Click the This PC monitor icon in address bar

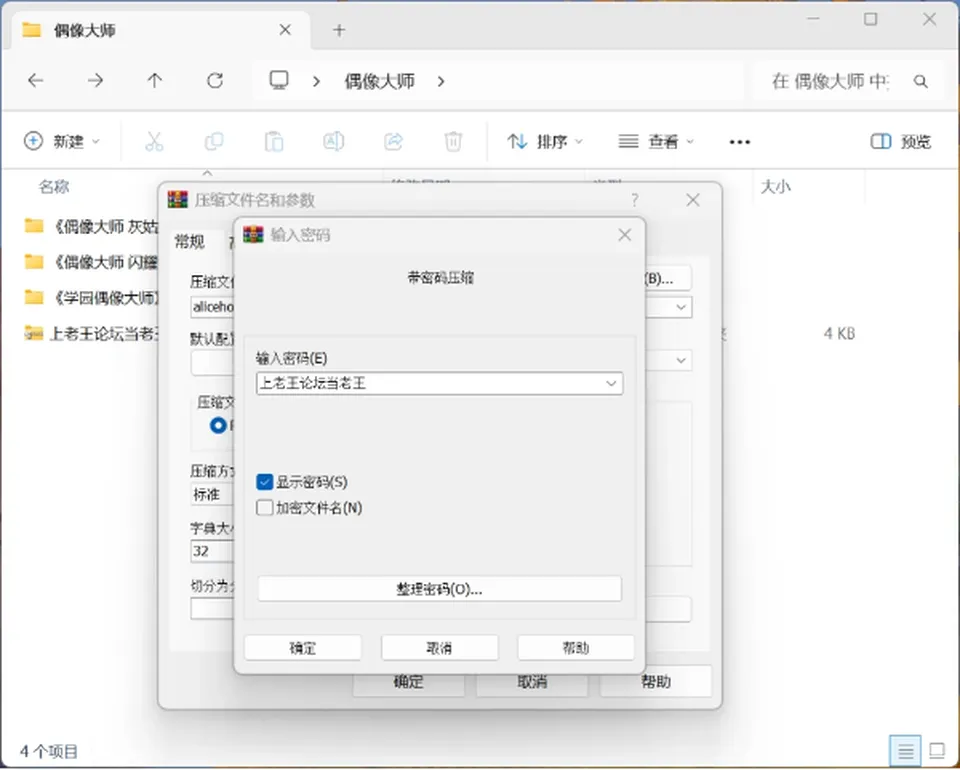[x=279, y=80]
